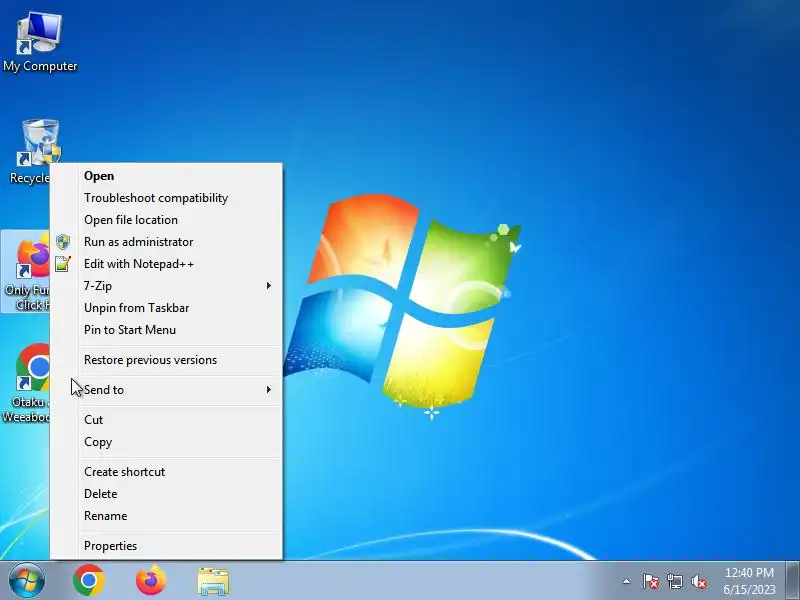Choose Pin to Start Menu

point(166,330)
